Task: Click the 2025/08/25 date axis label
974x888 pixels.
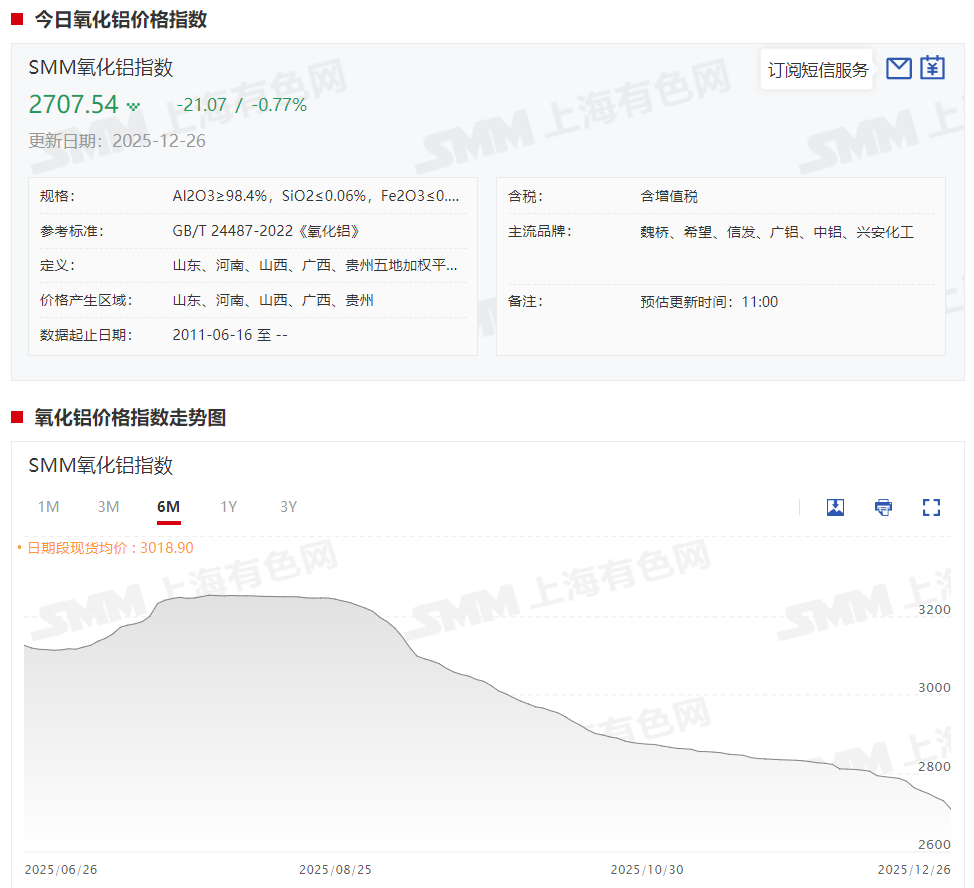Action: pos(335,870)
